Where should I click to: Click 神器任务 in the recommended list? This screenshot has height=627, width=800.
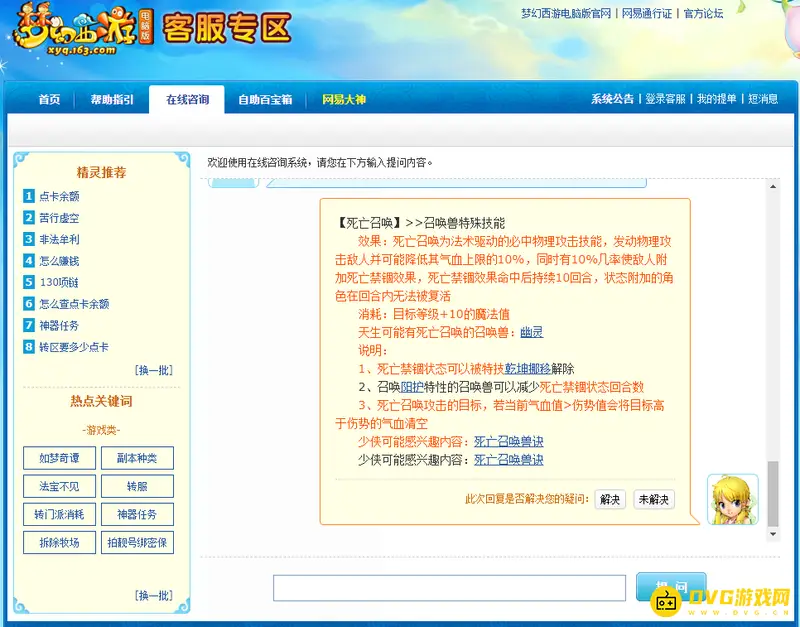[x=59, y=325]
